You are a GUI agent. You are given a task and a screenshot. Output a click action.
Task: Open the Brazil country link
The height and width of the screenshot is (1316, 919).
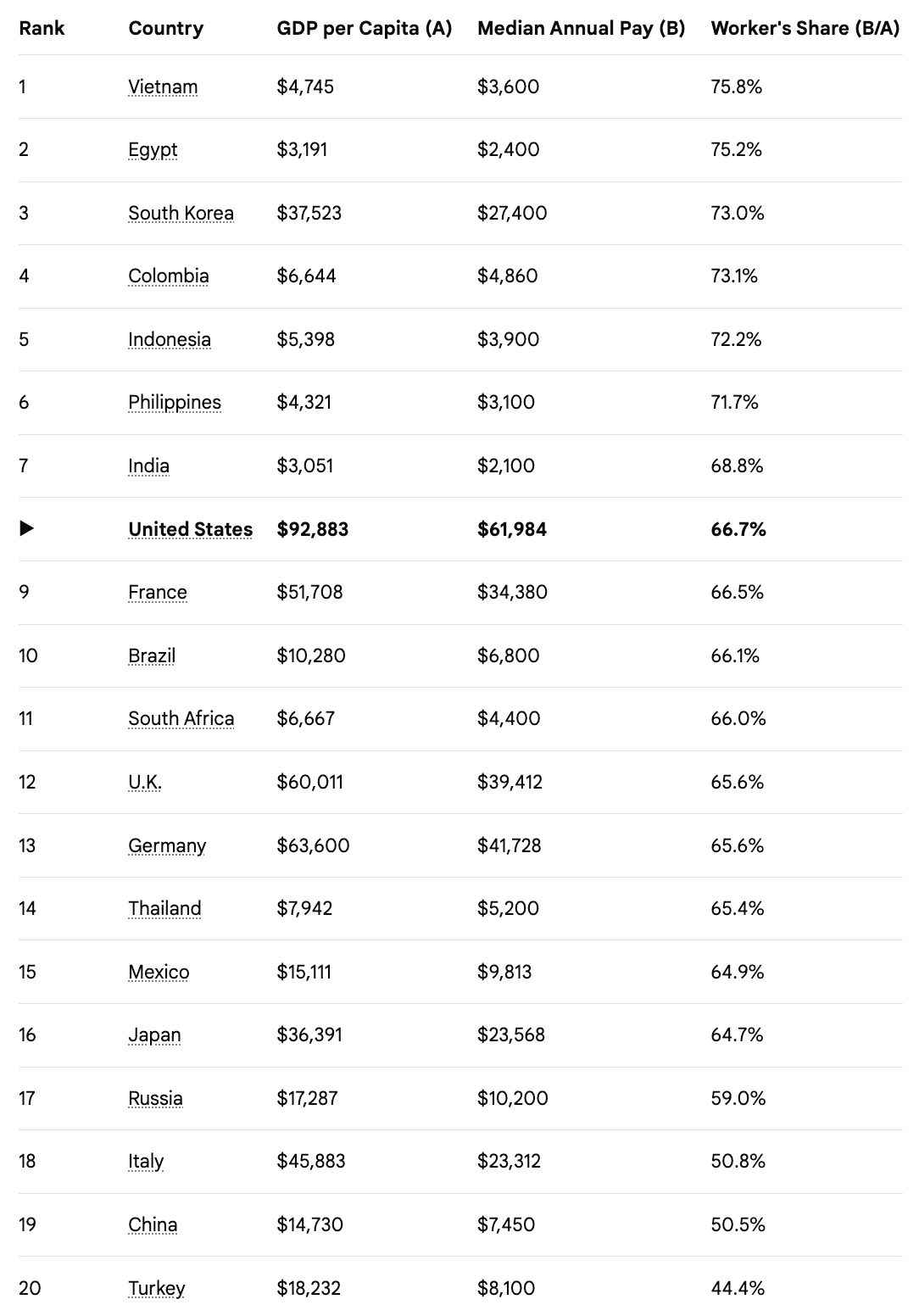tap(152, 655)
